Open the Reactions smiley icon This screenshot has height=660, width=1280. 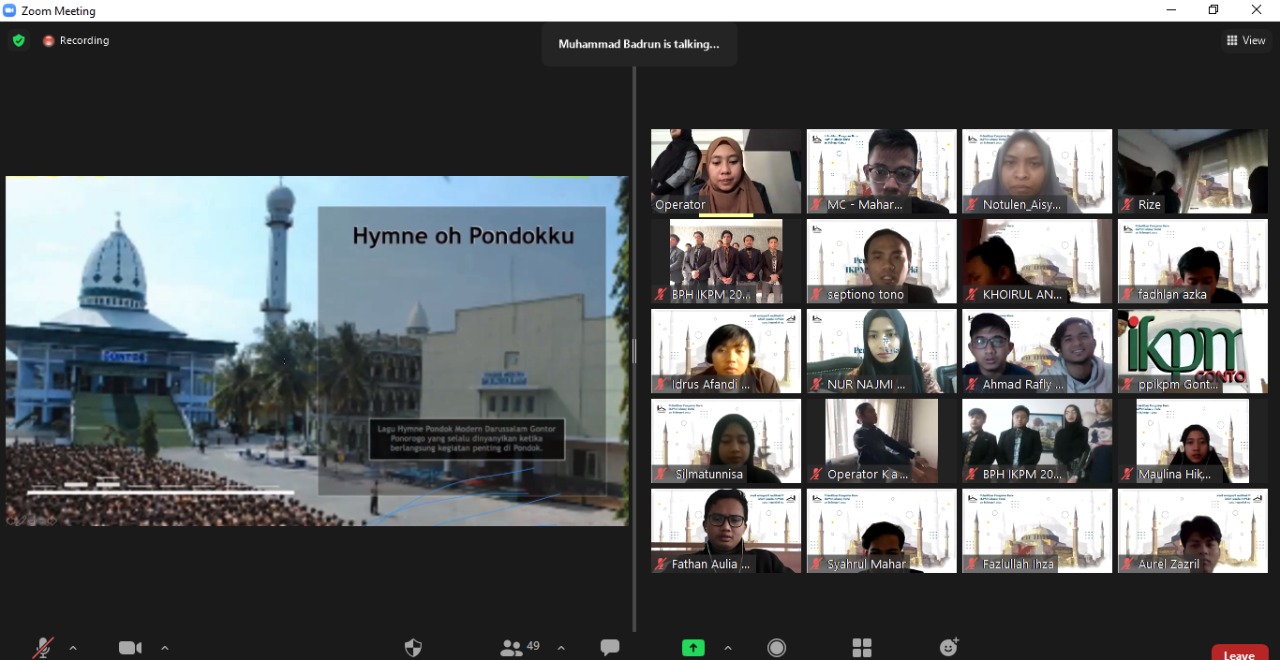point(949,647)
